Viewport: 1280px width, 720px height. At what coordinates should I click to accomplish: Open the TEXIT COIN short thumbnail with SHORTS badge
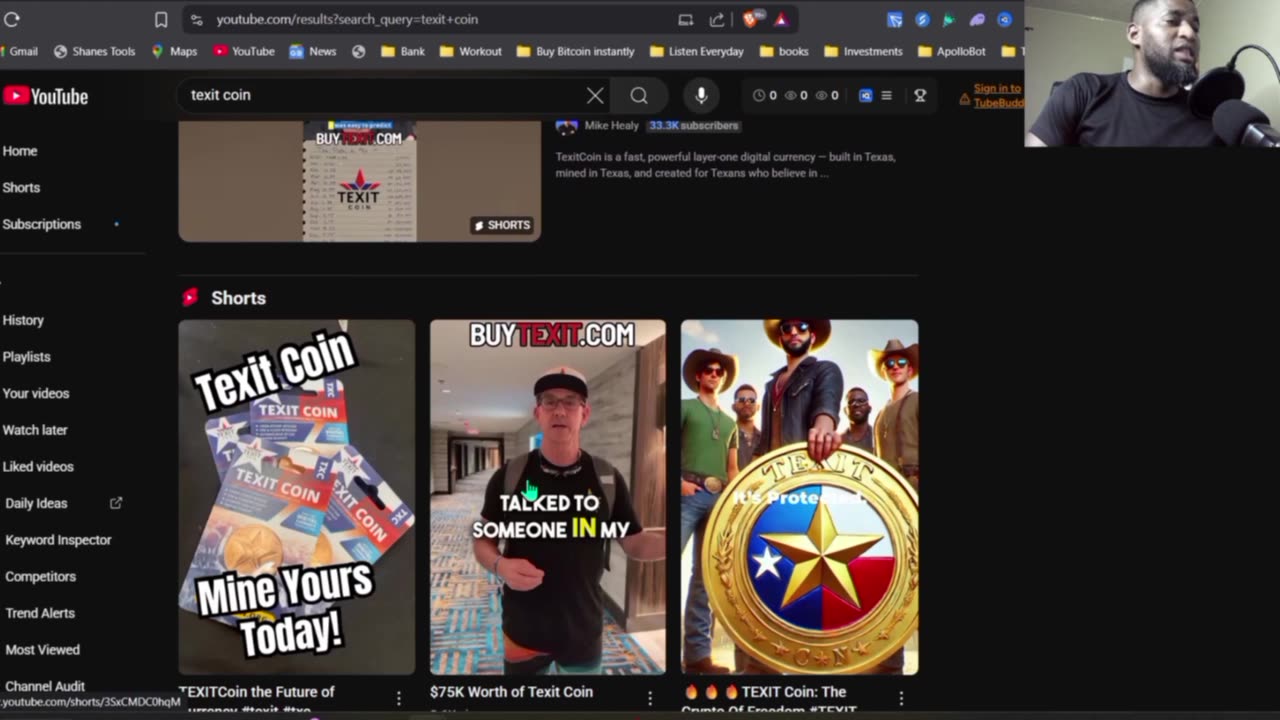tap(359, 181)
